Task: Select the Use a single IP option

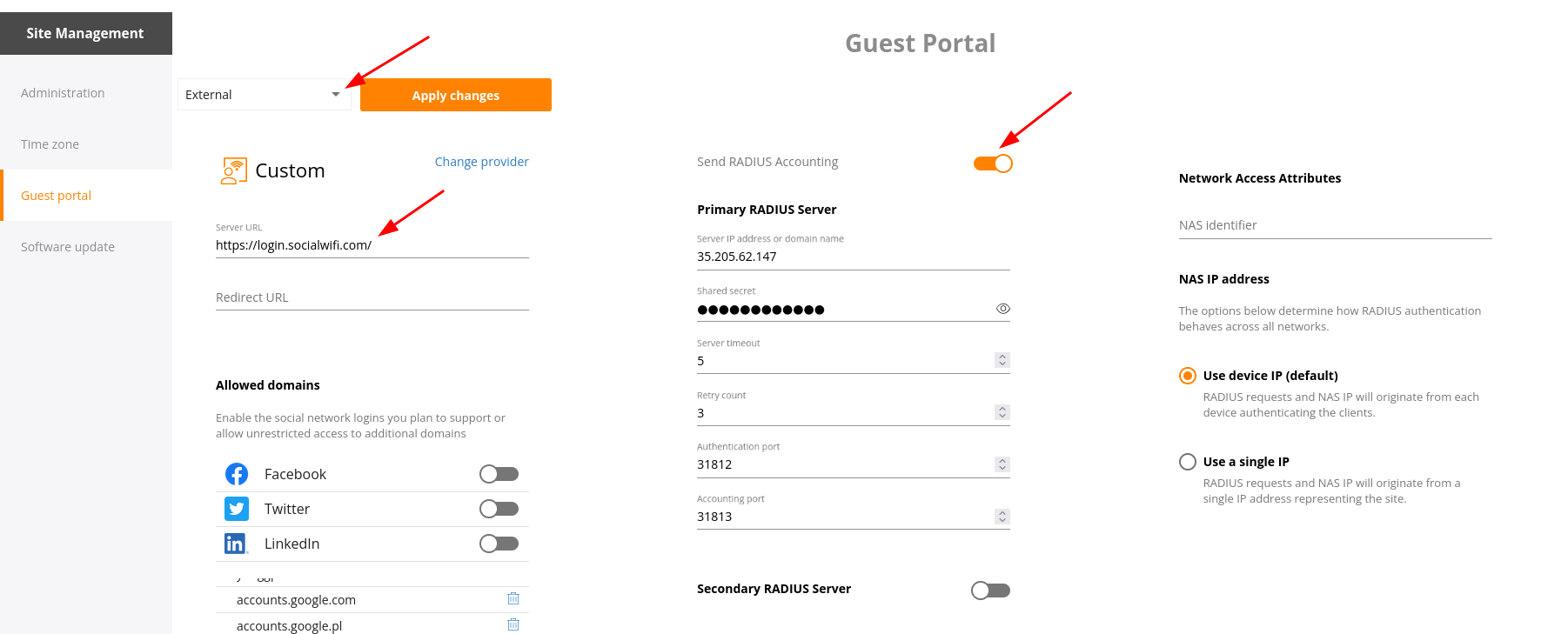Action: click(x=1188, y=462)
